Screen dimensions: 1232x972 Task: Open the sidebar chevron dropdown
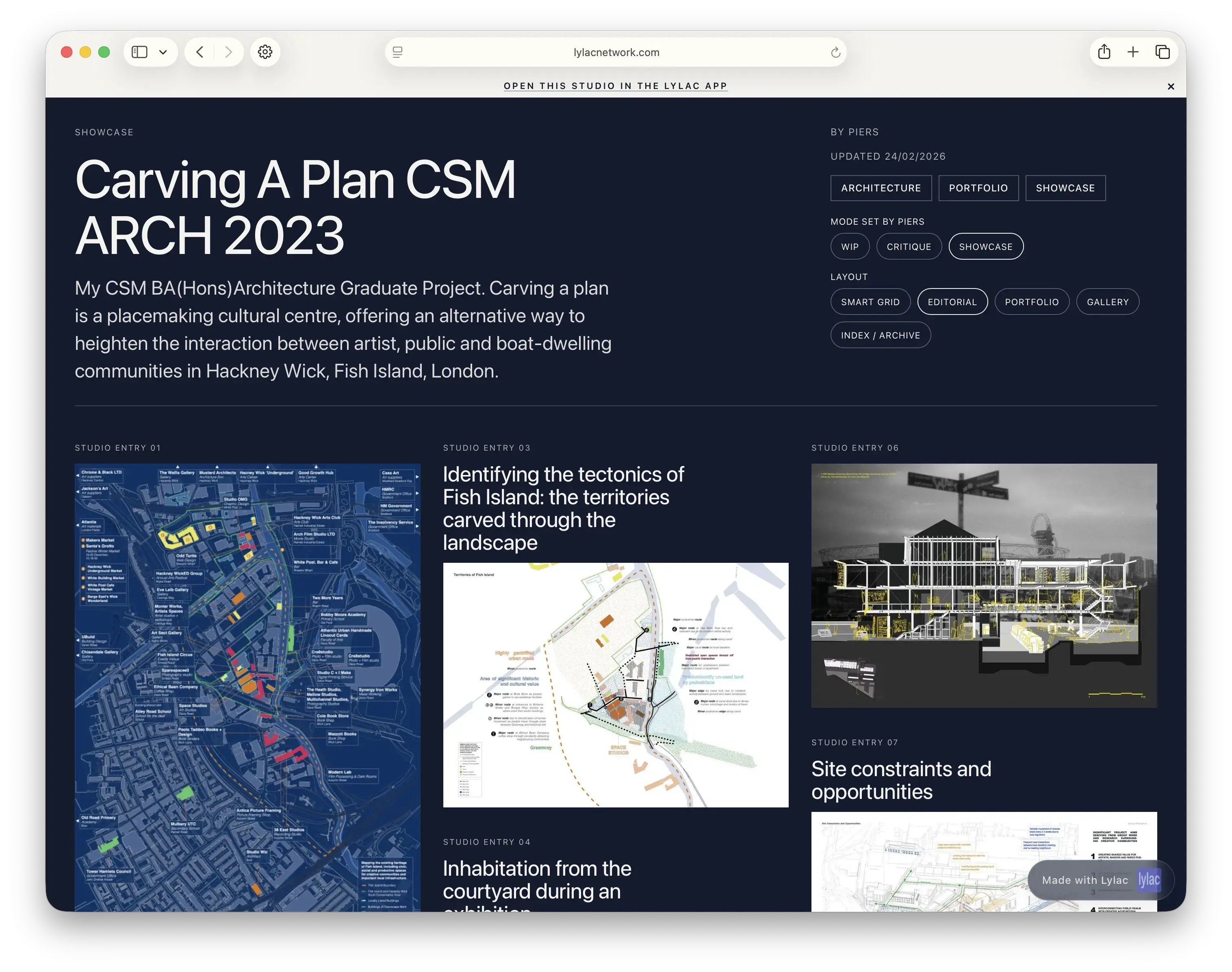coord(163,52)
